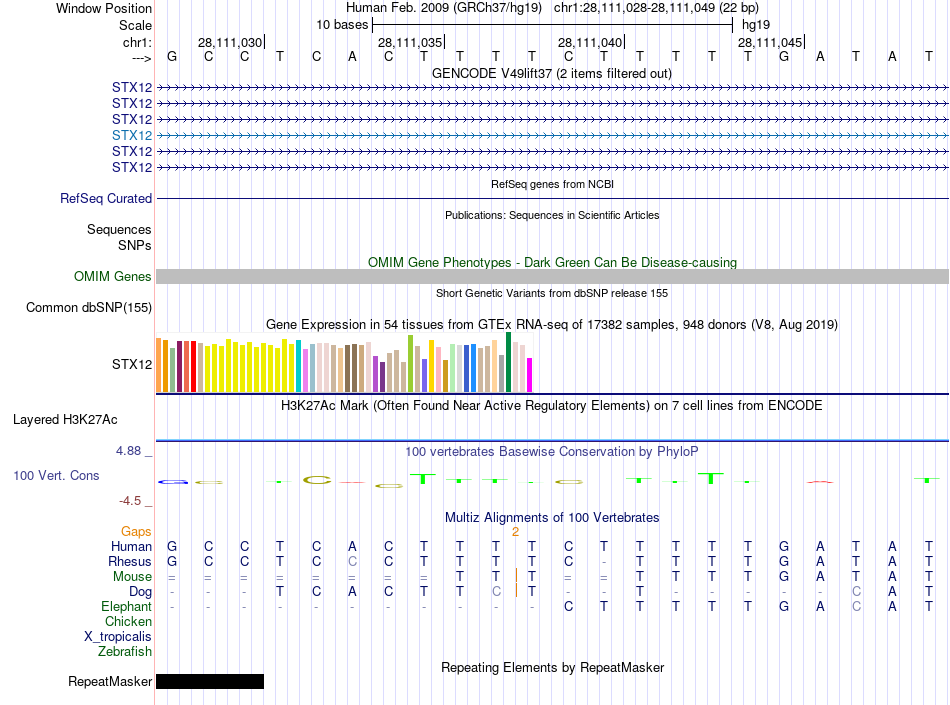Click the GENCODE V49lift37 track title
The image size is (950, 705).
551,74
